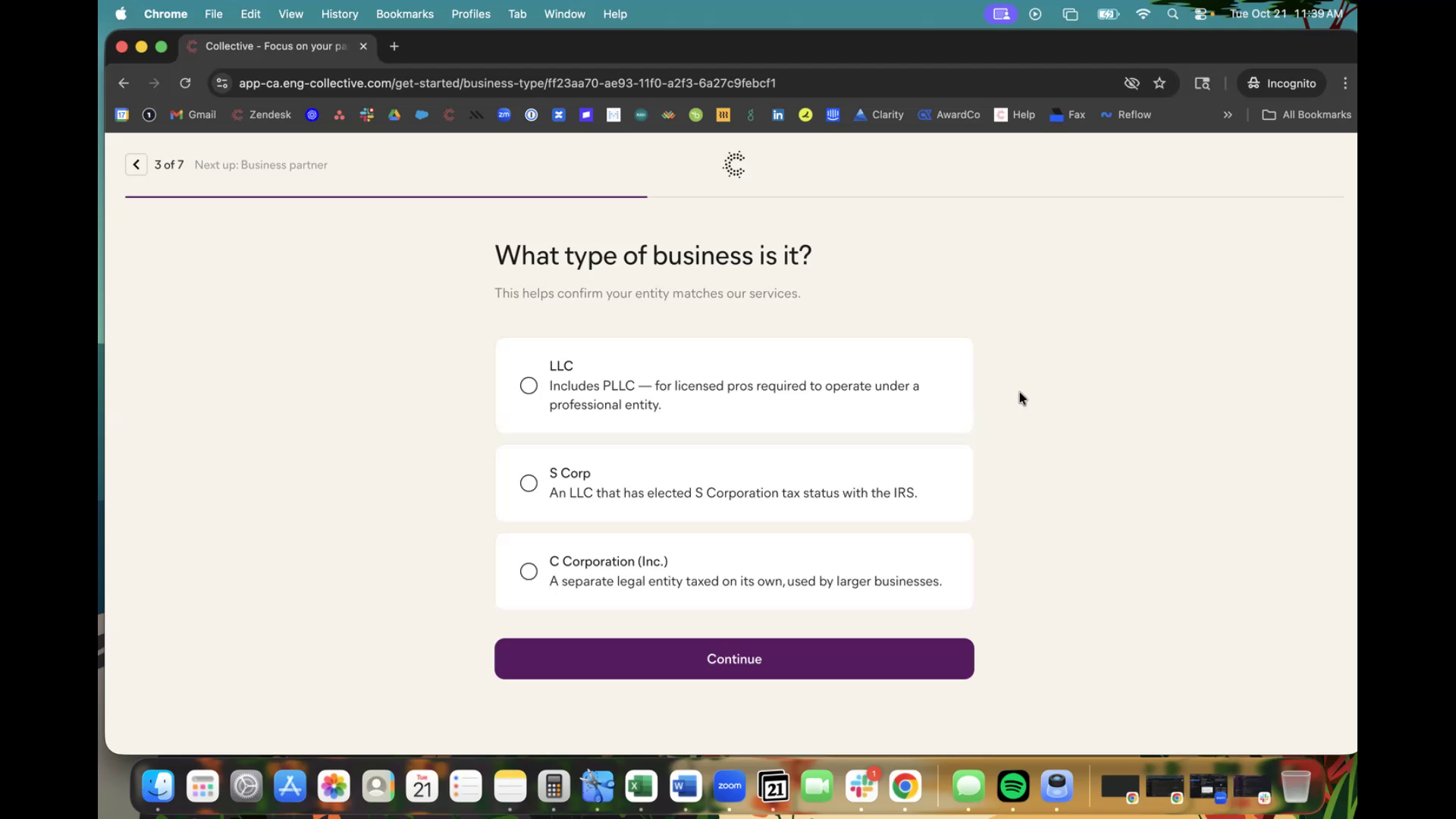The width and height of the screenshot is (1456, 819).
Task: Reload the page with the refresh icon
Action: click(185, 83)
